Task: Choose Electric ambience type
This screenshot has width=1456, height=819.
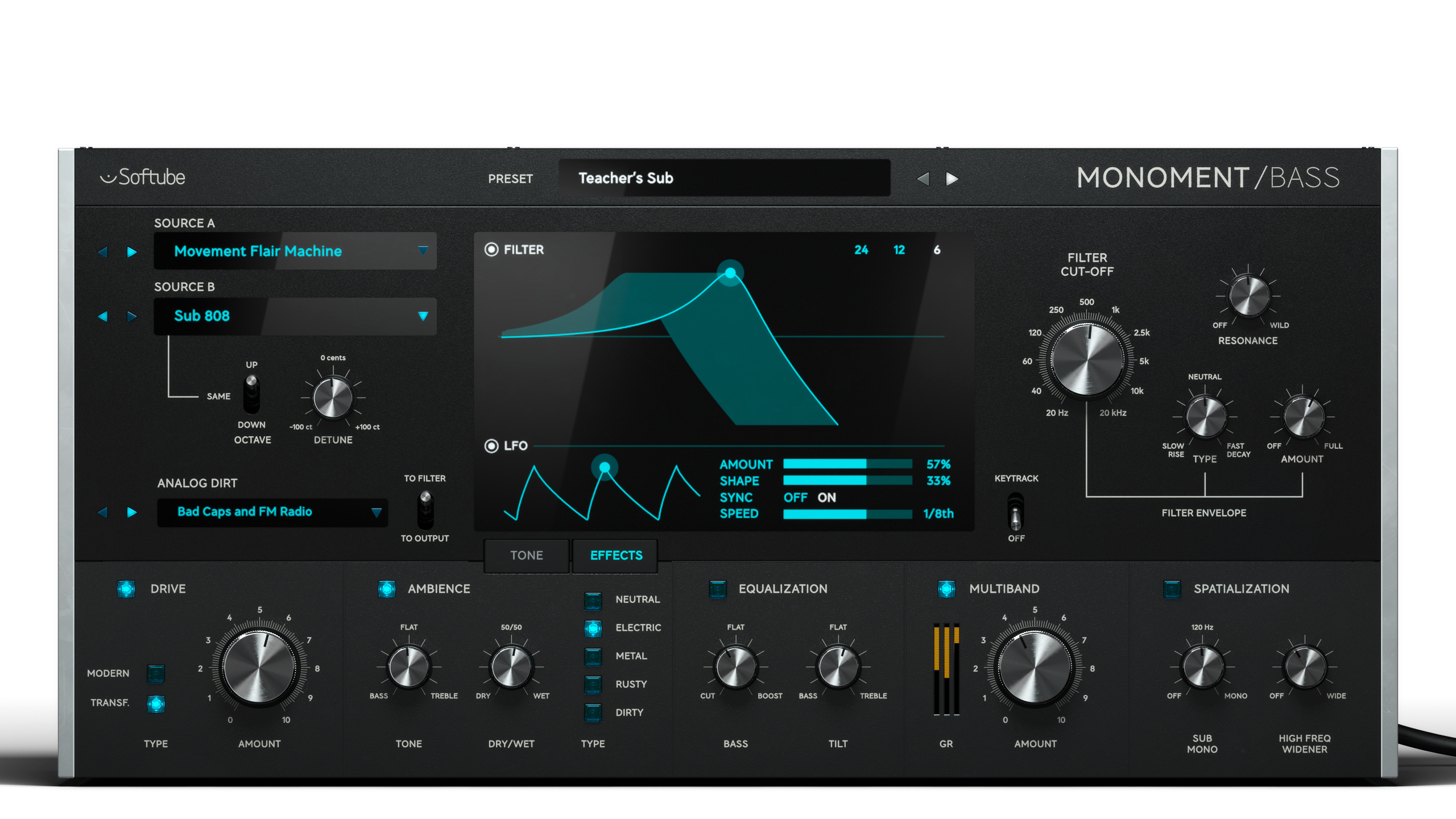Action: pos(593,628)
